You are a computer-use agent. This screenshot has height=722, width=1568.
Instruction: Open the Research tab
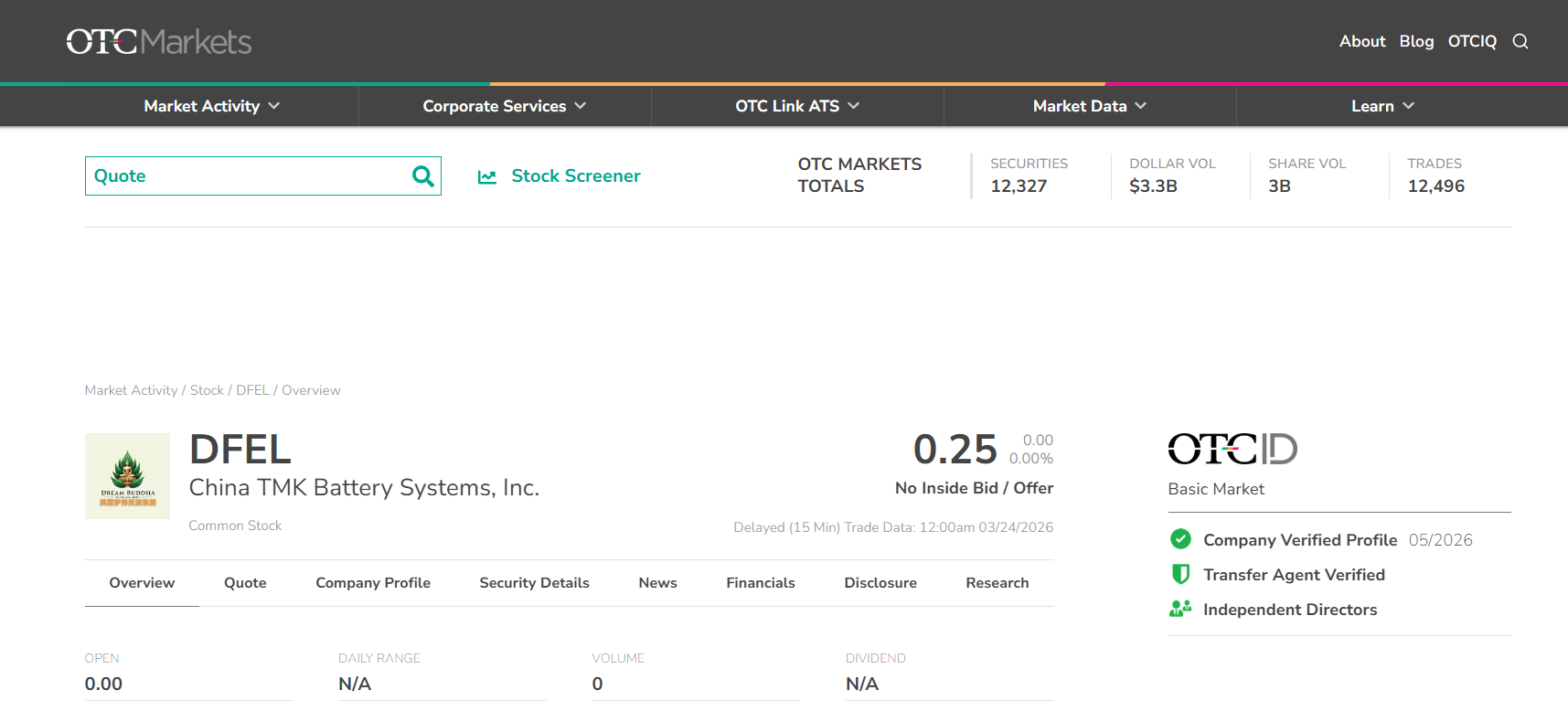[997, 583]
